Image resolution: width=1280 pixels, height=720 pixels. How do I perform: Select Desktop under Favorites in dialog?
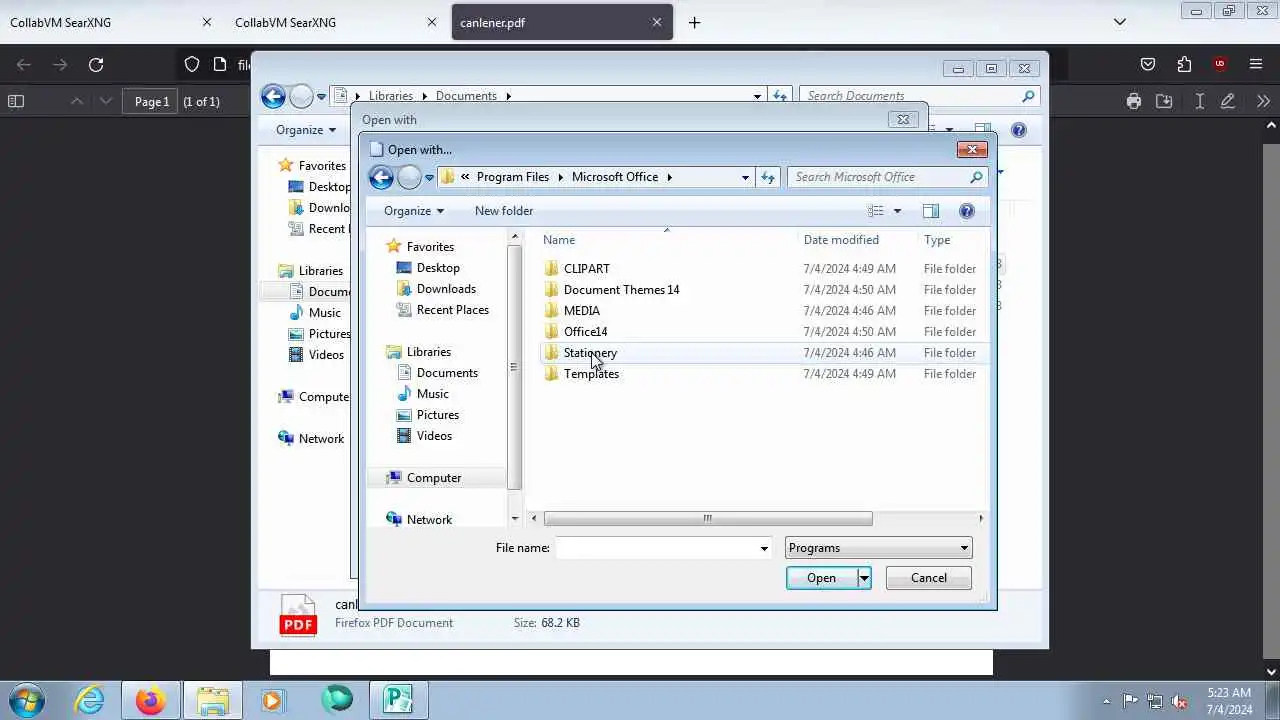pyautogui.click(x=438, y=268)
